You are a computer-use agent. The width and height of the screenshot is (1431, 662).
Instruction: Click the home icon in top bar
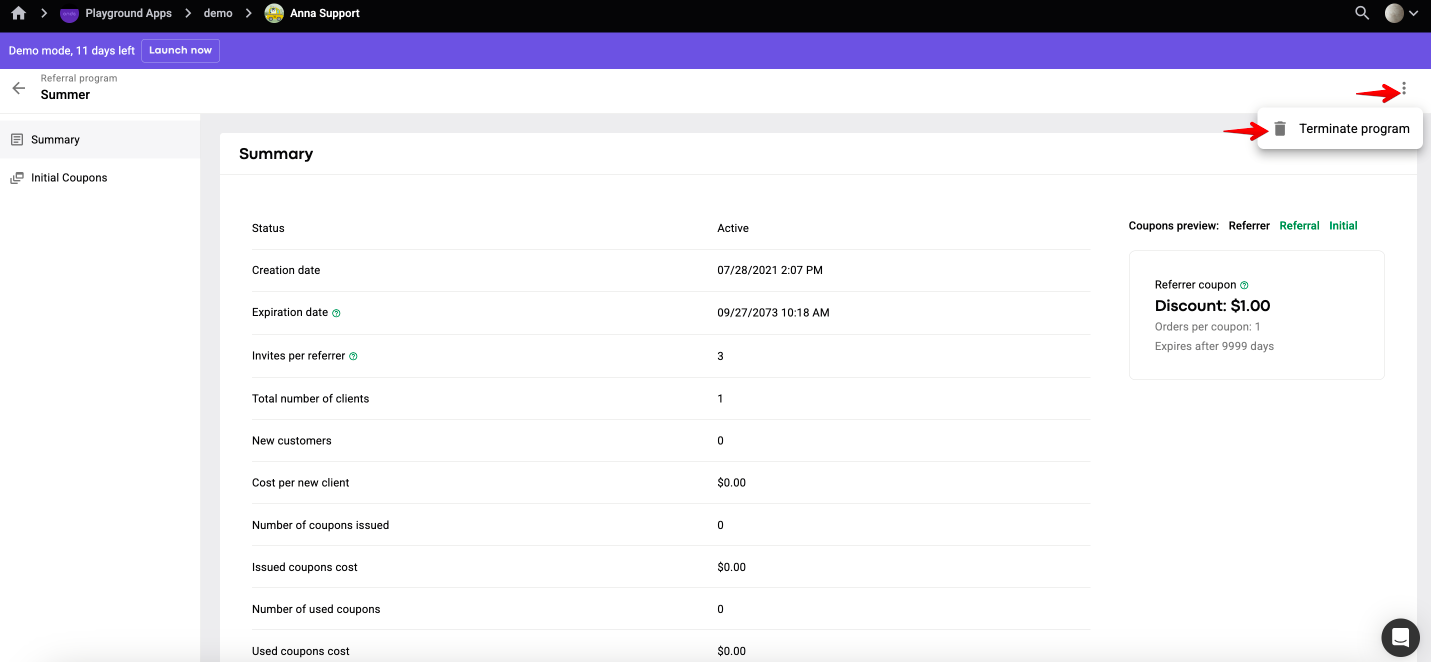(x=18, y=13)
